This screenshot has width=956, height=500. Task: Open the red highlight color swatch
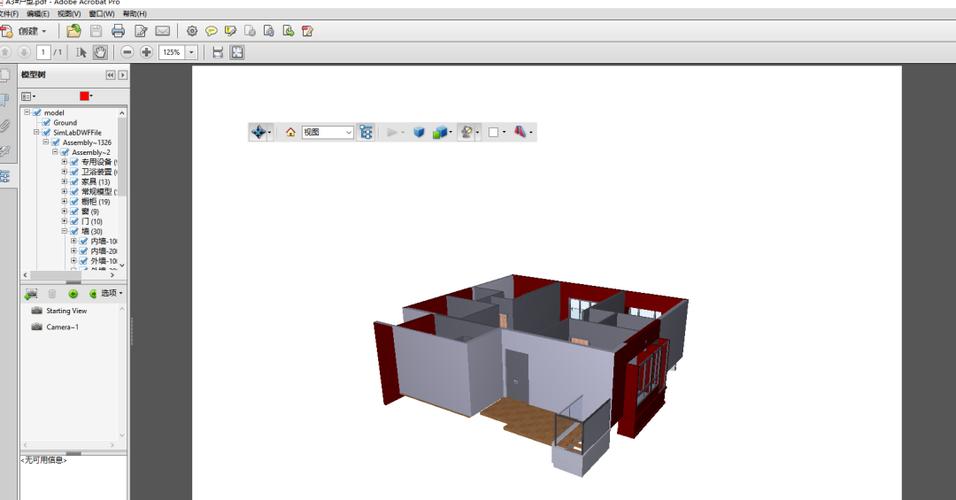(84, 96)
